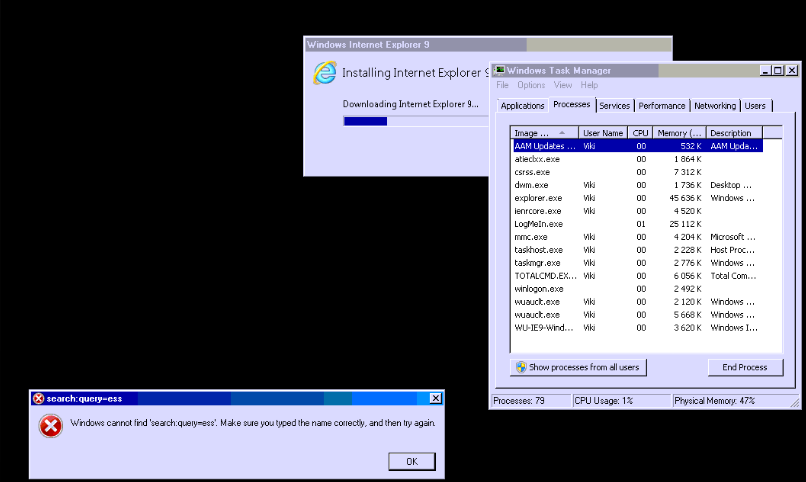Click Host Proc... description cell

point(732,250)
